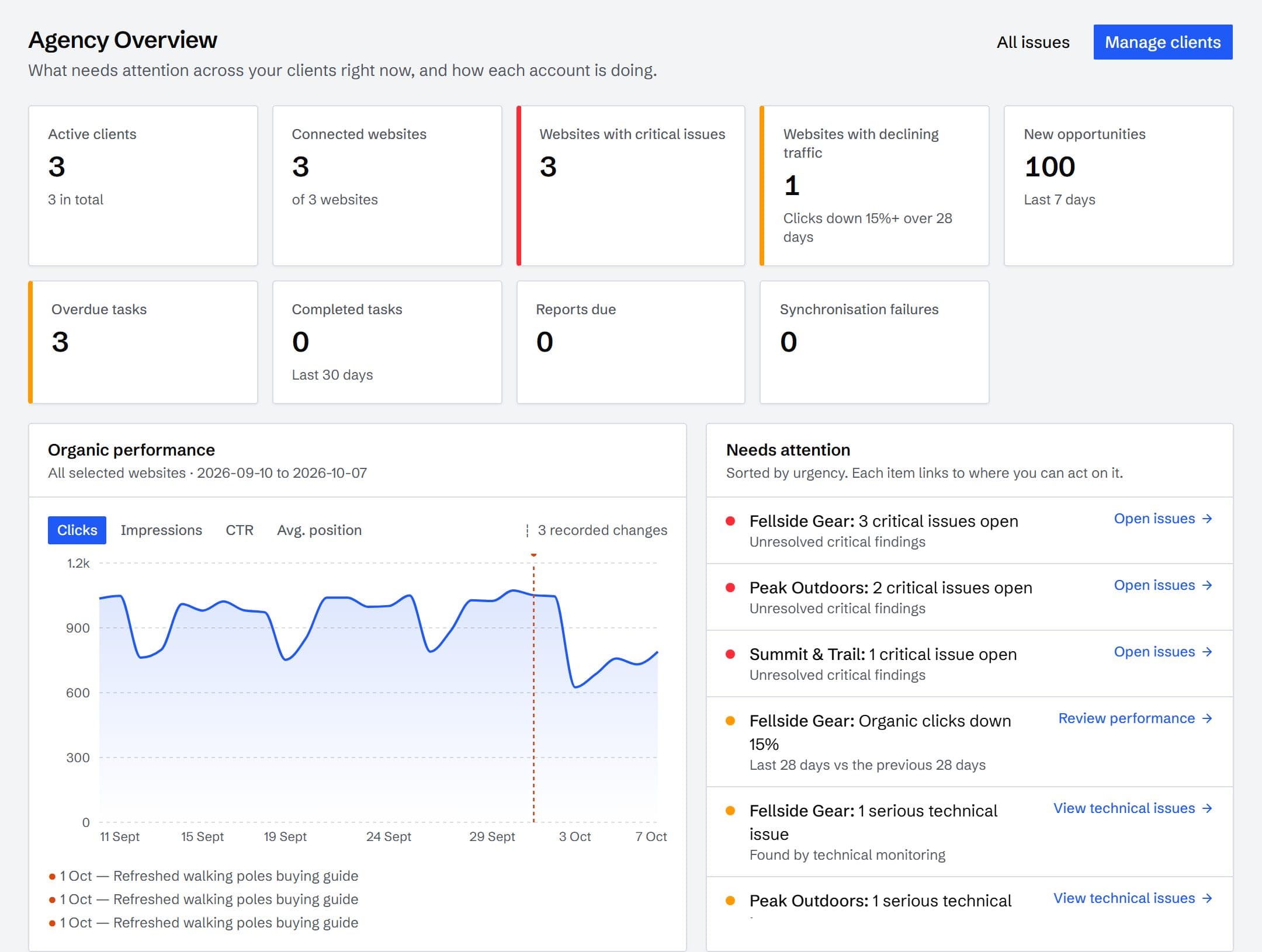This screenshot has height=952, width=1262.
Task: Click 'Clicks down 15%+ over 28 days' text
Action: pos(868,228)
